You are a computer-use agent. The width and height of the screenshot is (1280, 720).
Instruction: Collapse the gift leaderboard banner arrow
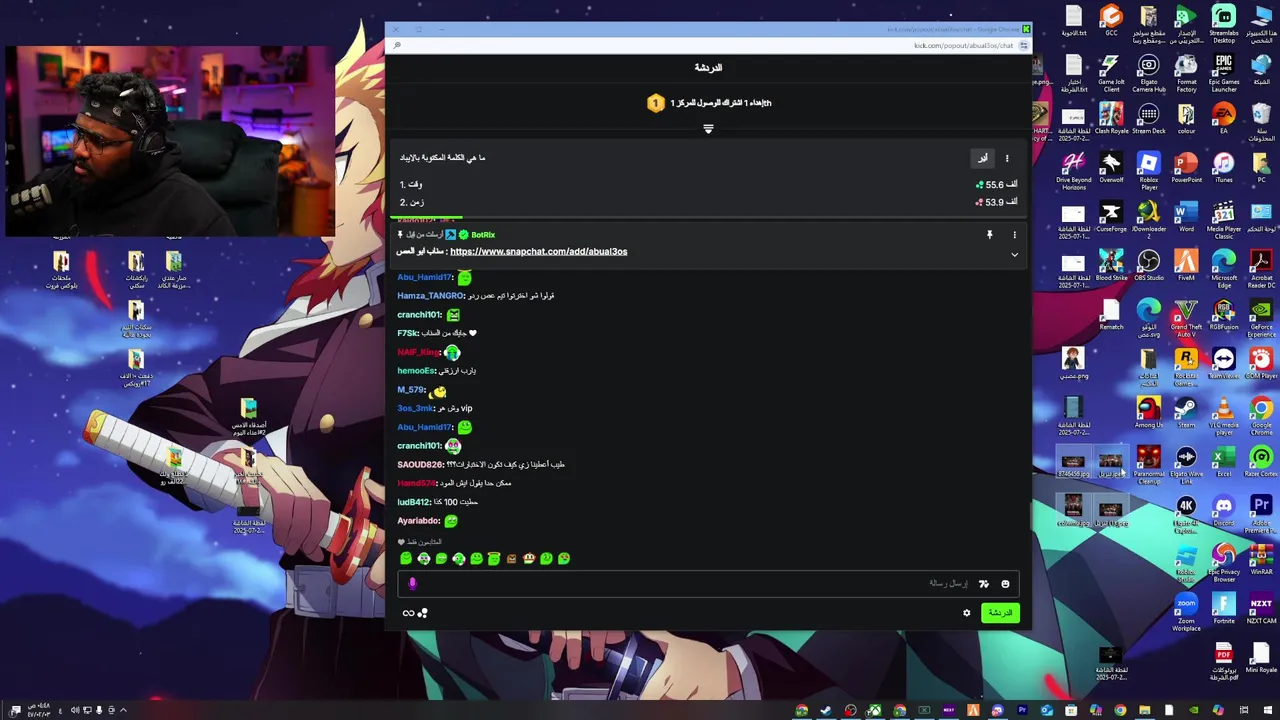(x=708, y=129)
